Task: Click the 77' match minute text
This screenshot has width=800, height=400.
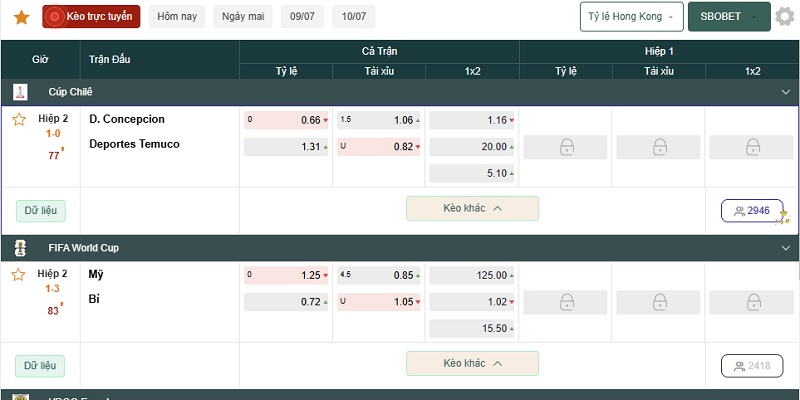Action: click(x=55, y=155)
